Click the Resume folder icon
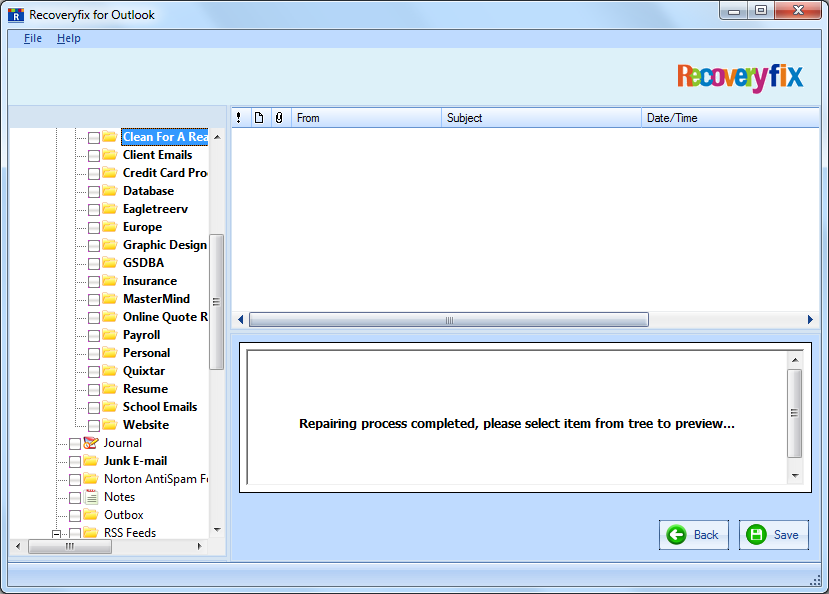The image size is (829, 594). click(109, 388)
